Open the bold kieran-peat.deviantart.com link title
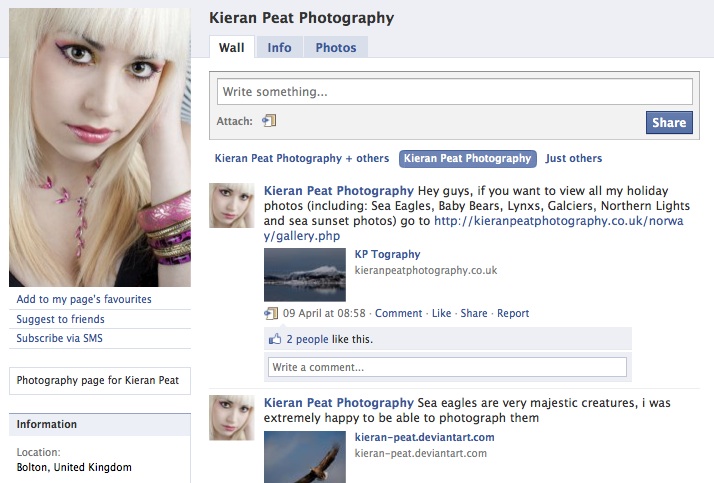This screenshot has height=483, width=714. point(424,437)
